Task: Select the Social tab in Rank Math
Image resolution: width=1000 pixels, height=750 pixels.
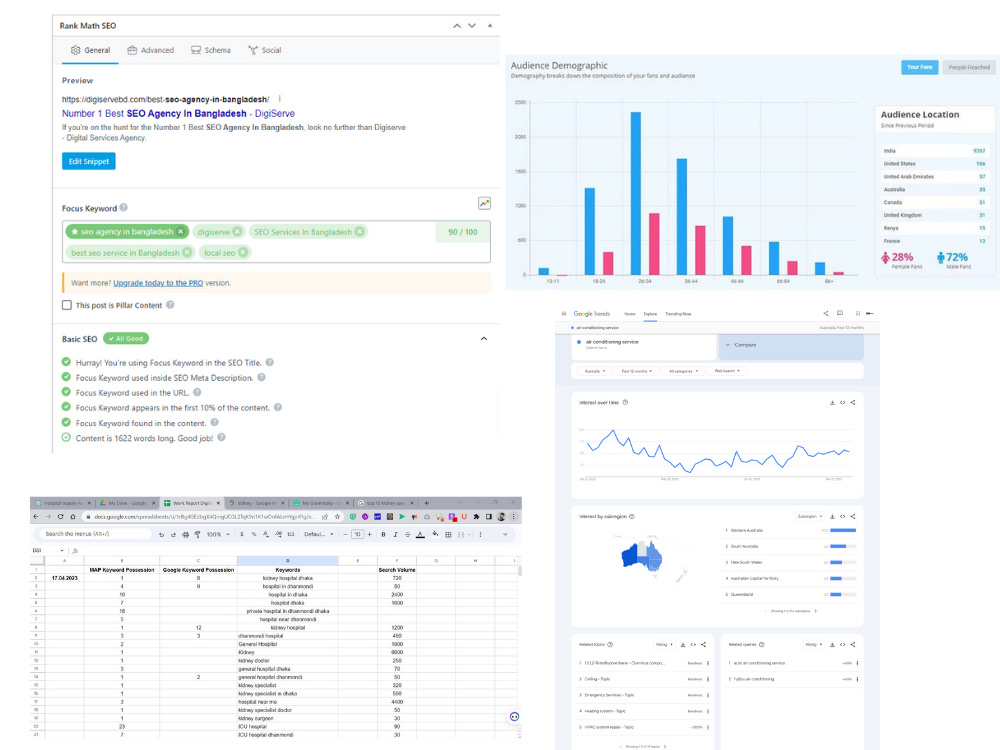Action: click(x=265, y=50)
